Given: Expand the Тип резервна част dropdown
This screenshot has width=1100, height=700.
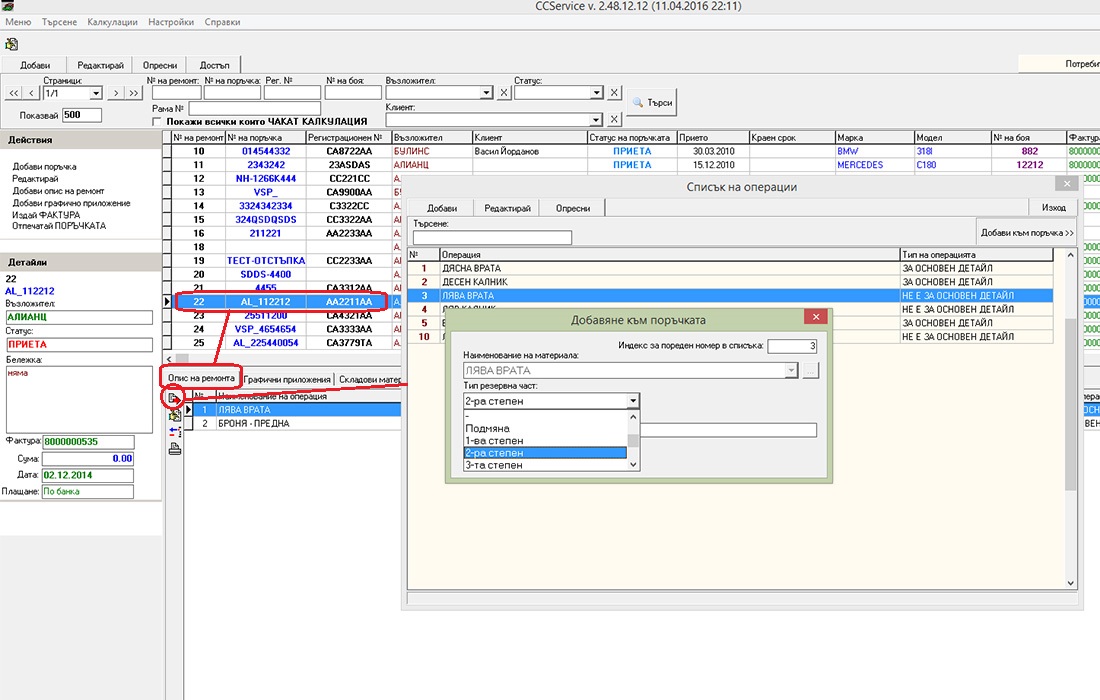Looking at the screenshot, I should click(632, 401).
